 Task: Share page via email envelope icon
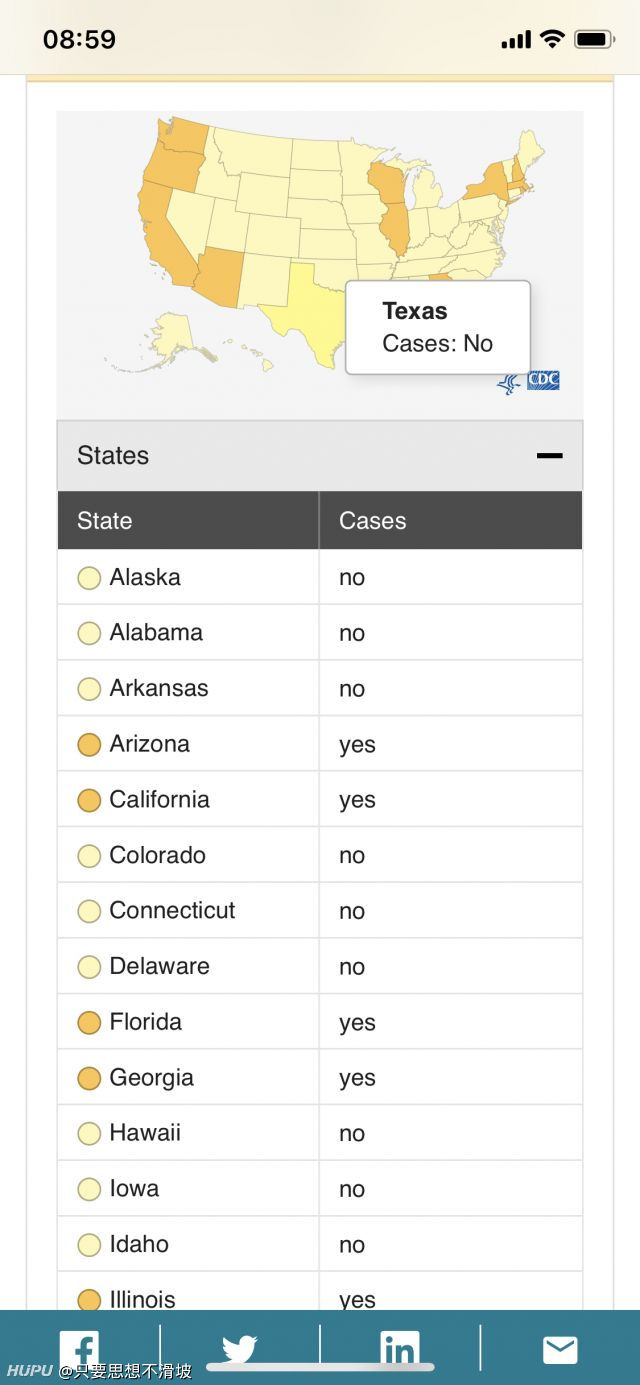pyautogui.click(x=560, y=1350)
